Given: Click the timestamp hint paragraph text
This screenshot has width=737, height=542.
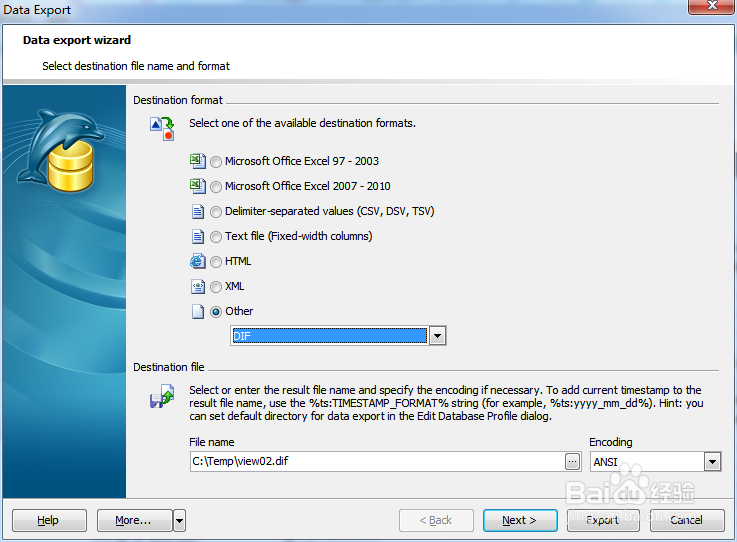Looking at the screenshot, I should [x=446, y=403].
